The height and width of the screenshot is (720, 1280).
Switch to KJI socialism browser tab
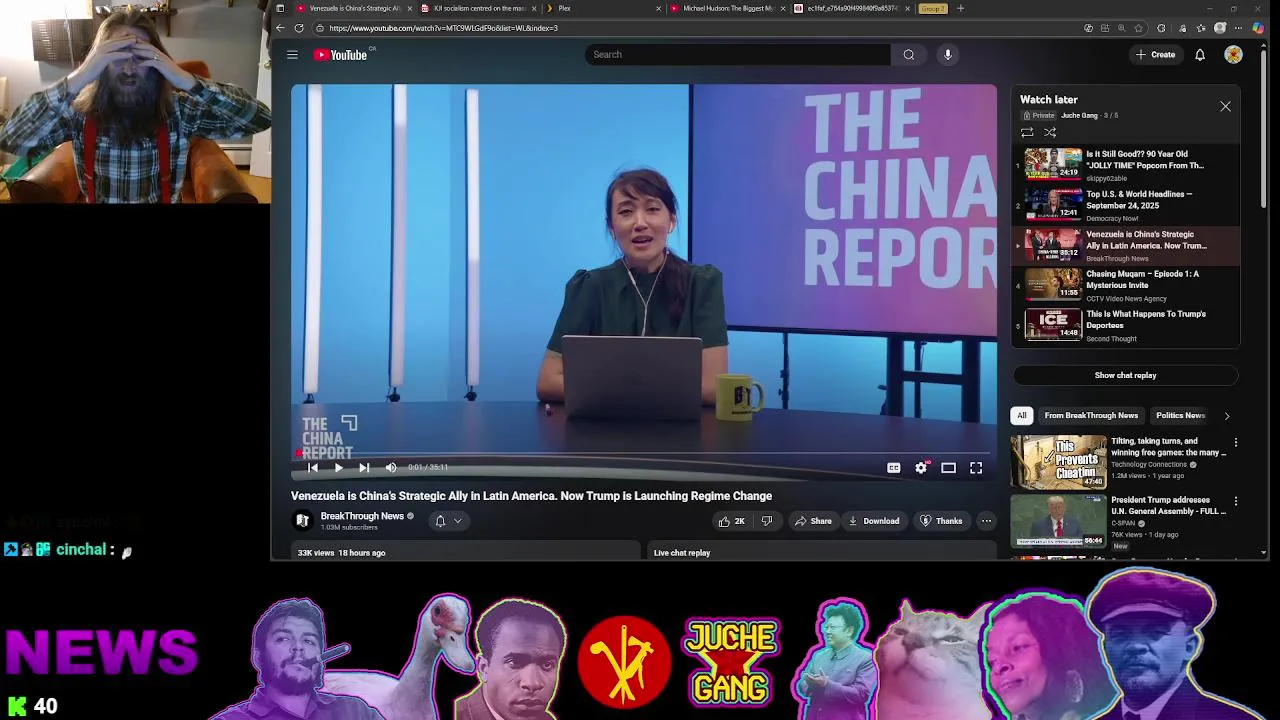tap(480, 8)
